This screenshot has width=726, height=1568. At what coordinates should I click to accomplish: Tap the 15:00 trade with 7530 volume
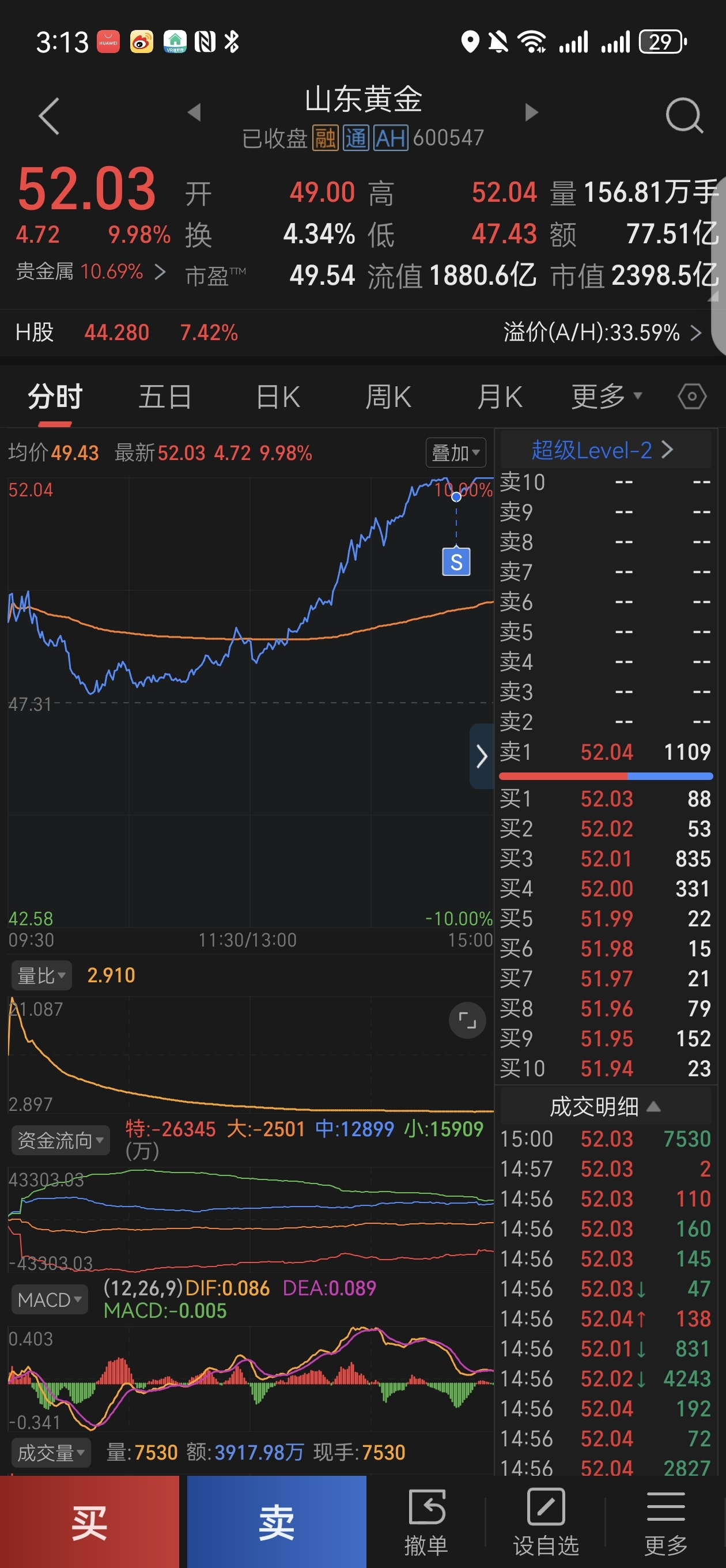(606, 1139)
